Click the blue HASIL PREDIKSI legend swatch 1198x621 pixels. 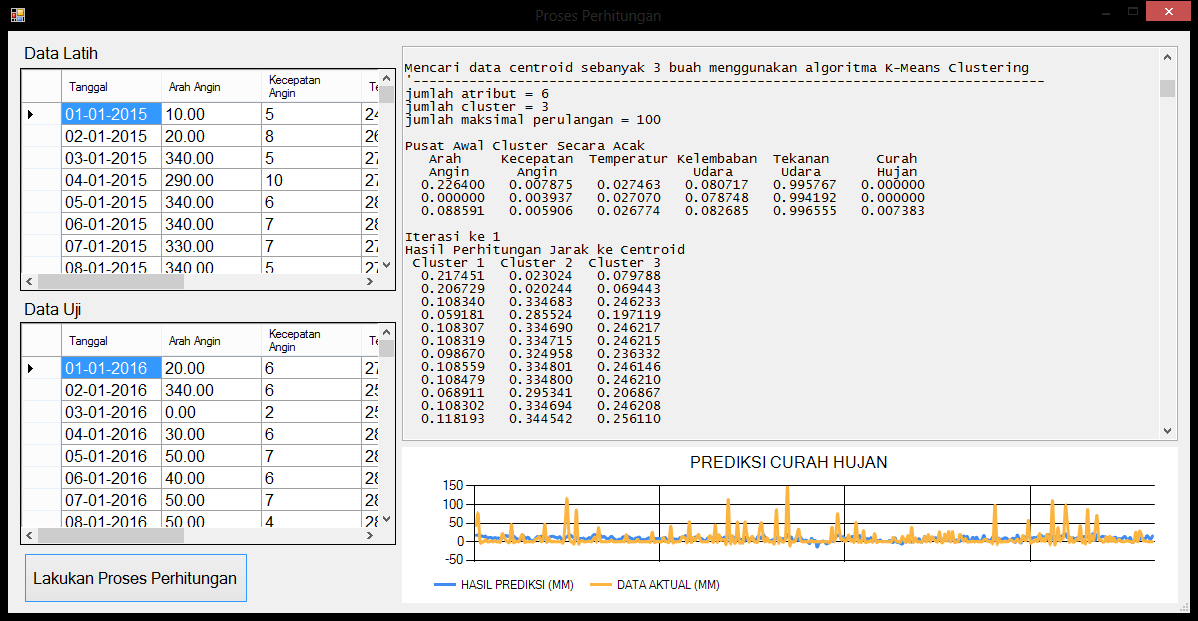[x=444, y=585]
